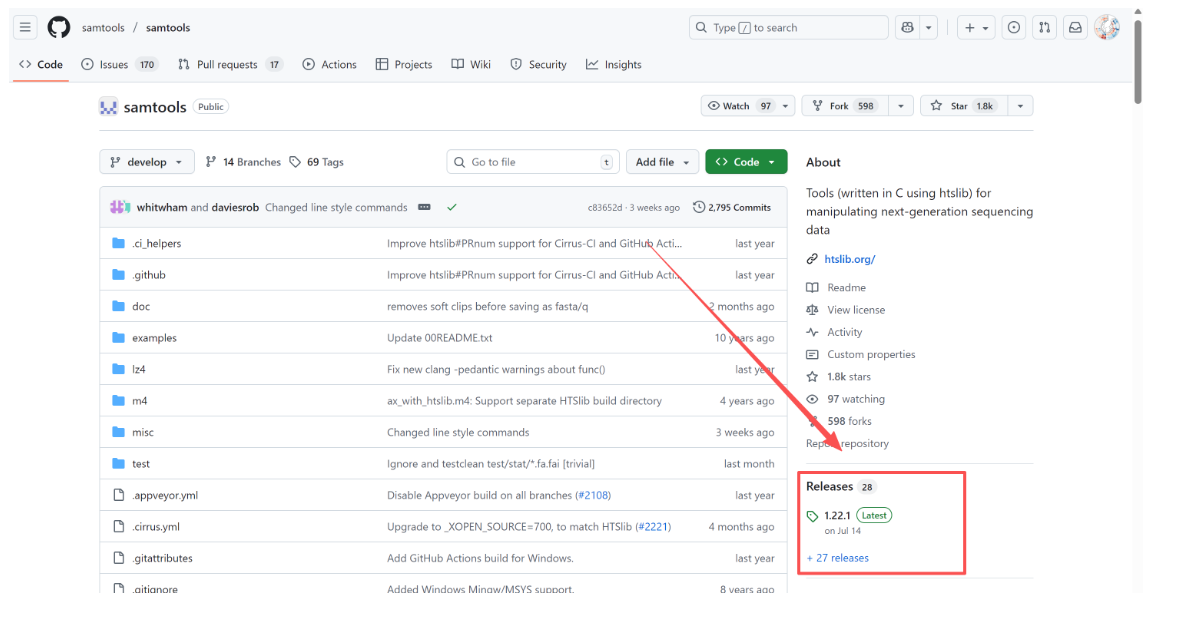
Task: Open the 1.22.1 Latest release
Action: pyautogui.click(x=858, y=516)
